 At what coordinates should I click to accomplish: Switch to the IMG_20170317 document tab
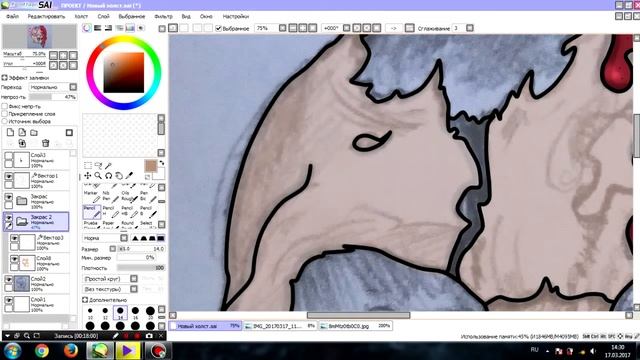[280, 326]
